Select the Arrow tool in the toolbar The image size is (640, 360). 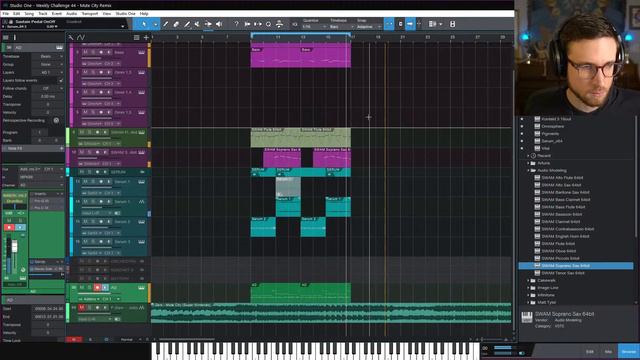click(x=144, y=24)
